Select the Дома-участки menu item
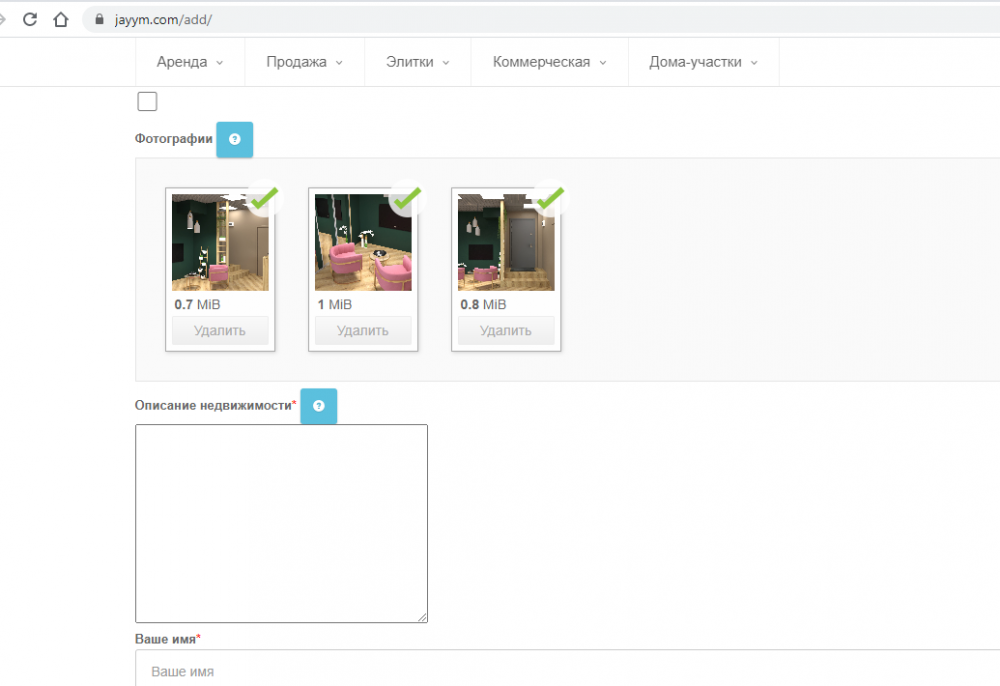The height and width of the screenshot is (686, 1000). pos(703,62)
